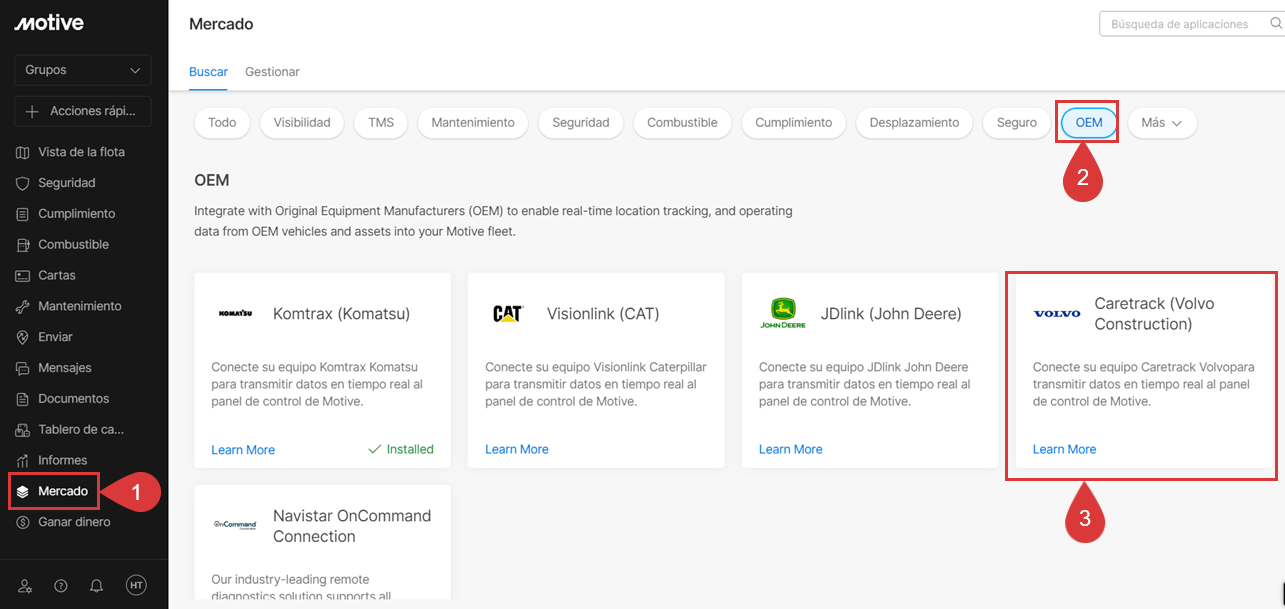Open the admin settings icon at sidebar bottom
The image size is (1285, 609).
pos(25,586)
